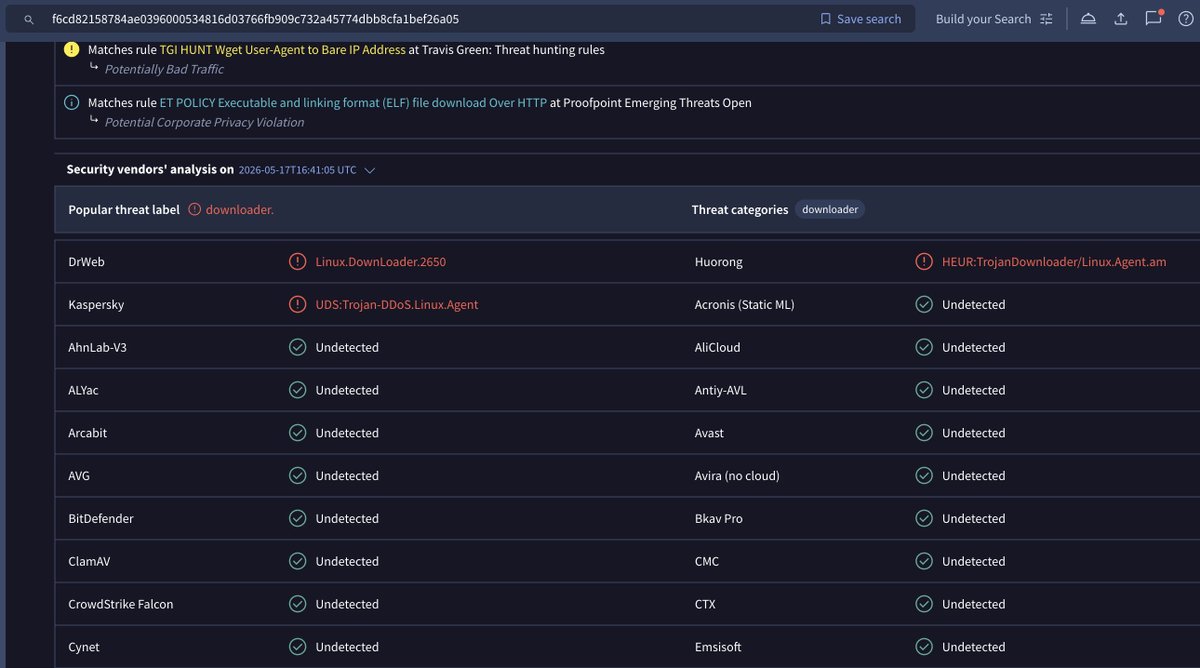The width and height of the screenshot is (1200, 668).
Task: Click UDS:Trojan-DDoS.Linux.Agent detection text
Action: tap(397, 305)
